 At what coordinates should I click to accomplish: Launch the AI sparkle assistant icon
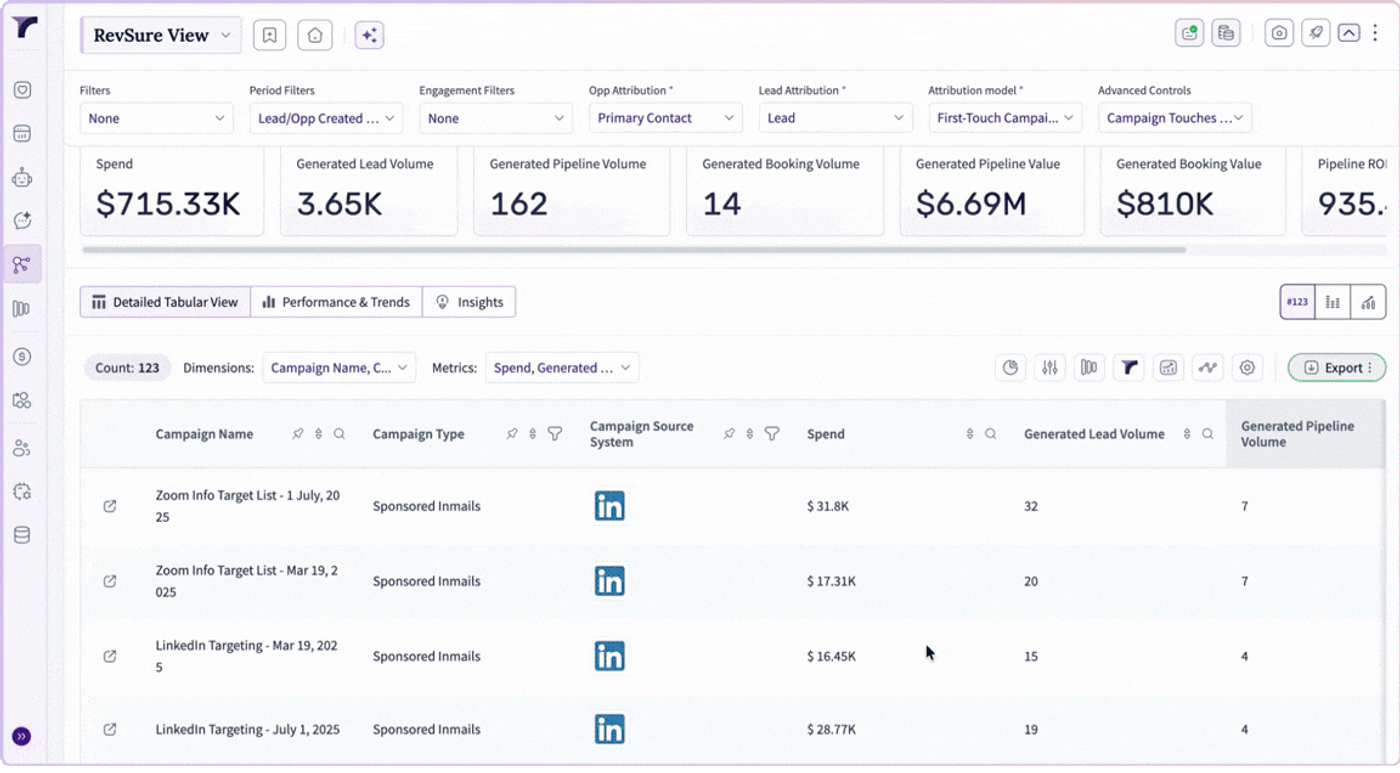coord(369,35)
